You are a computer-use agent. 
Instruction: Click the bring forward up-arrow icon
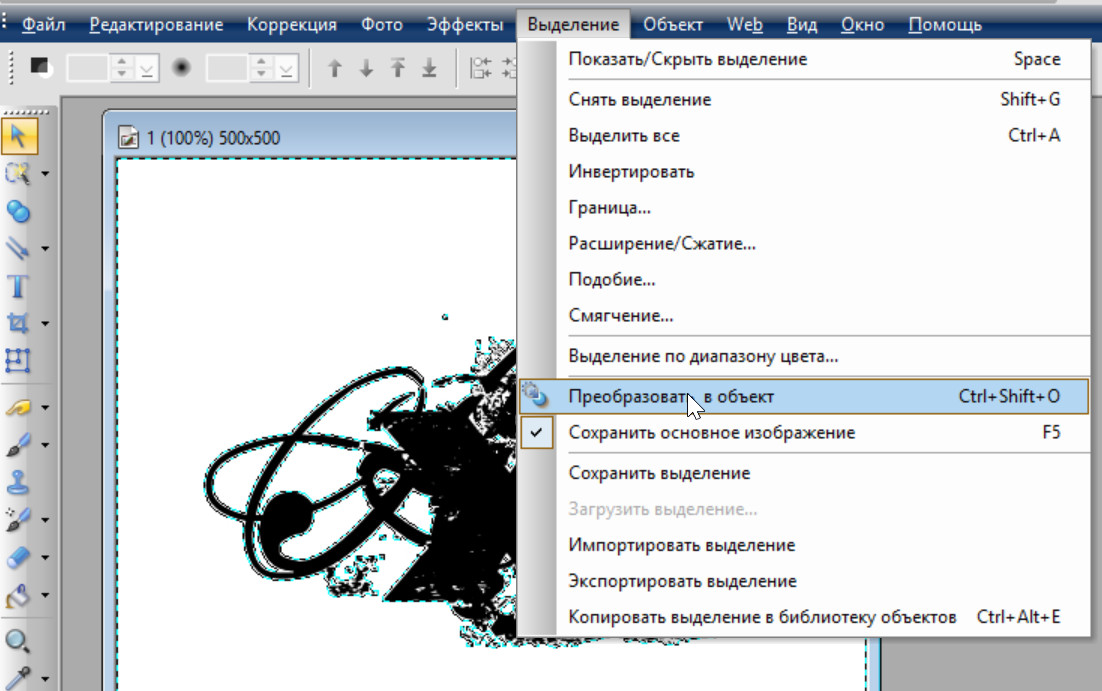click(x=335, y=68)
